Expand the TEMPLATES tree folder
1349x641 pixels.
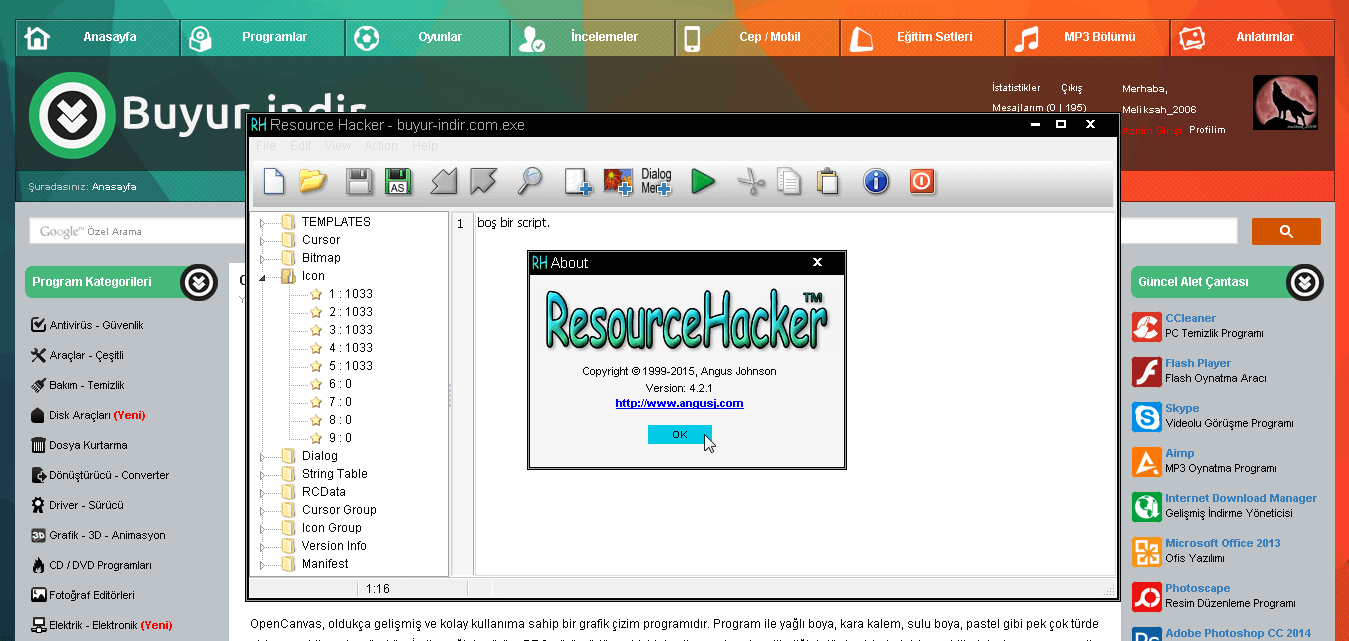262,222
